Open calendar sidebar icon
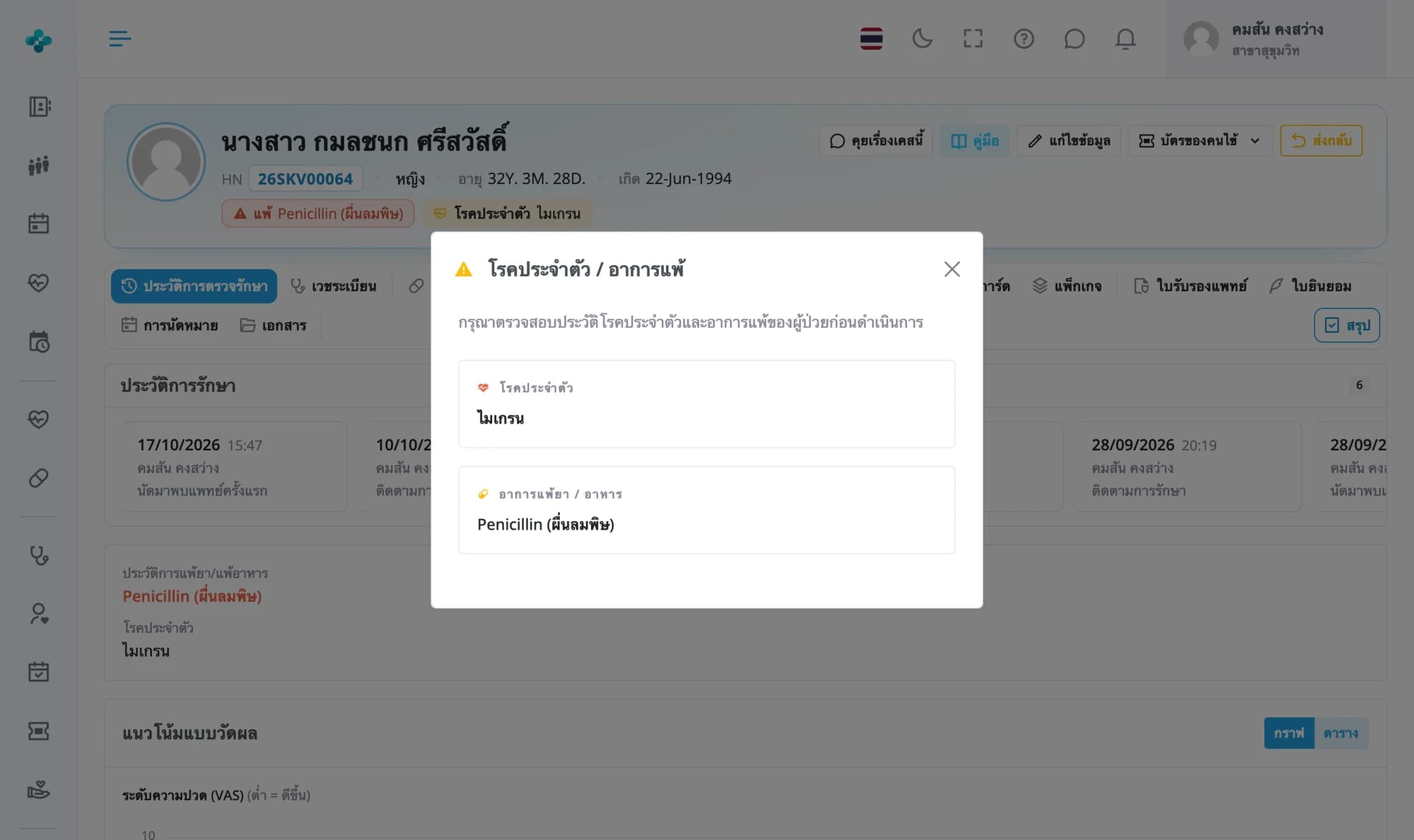This screenshot has height=840, width=1414. (x=39, y=224)
